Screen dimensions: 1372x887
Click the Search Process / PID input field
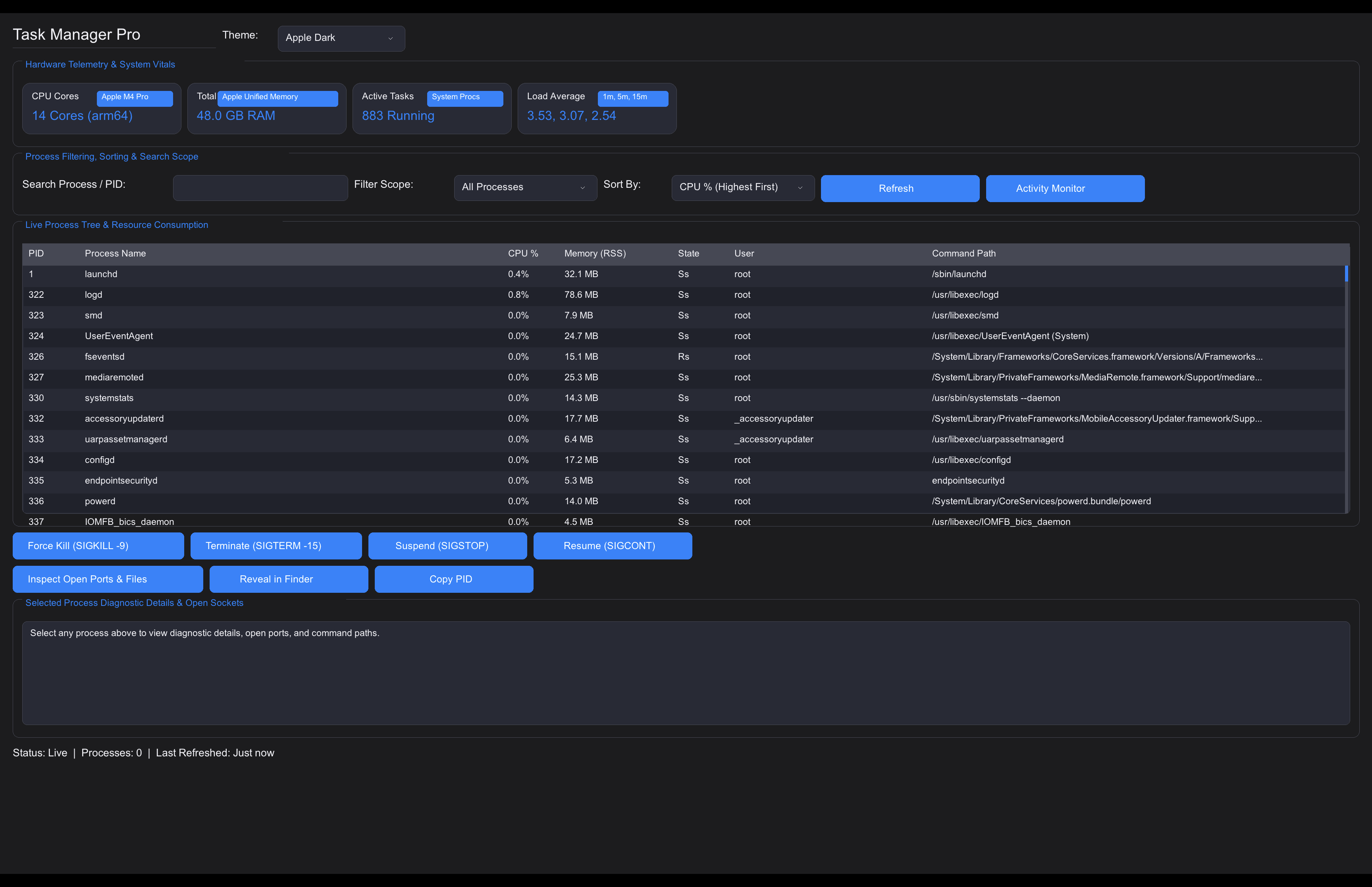260,188
